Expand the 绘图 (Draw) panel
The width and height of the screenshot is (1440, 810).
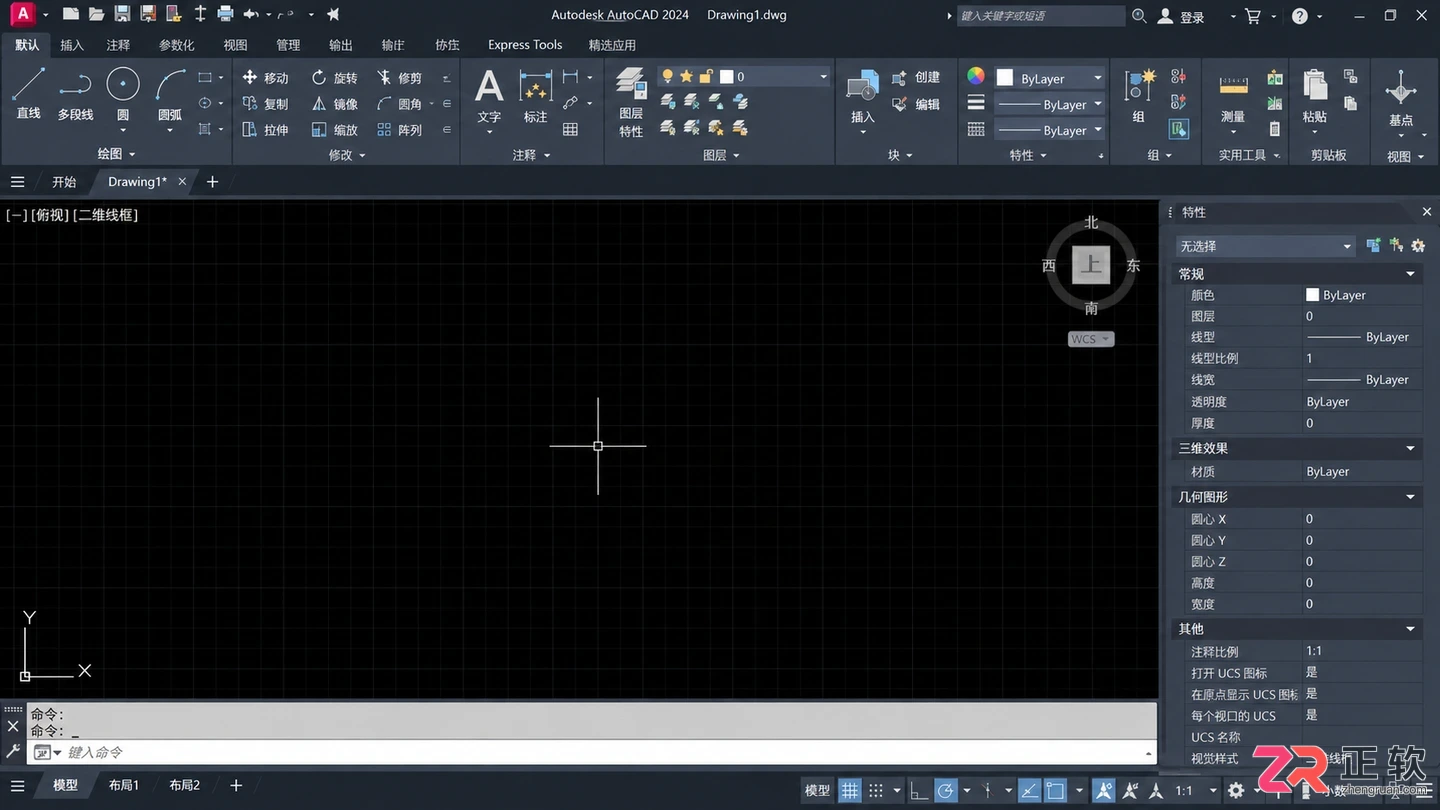pyautogui.click(x=116, y=155)
